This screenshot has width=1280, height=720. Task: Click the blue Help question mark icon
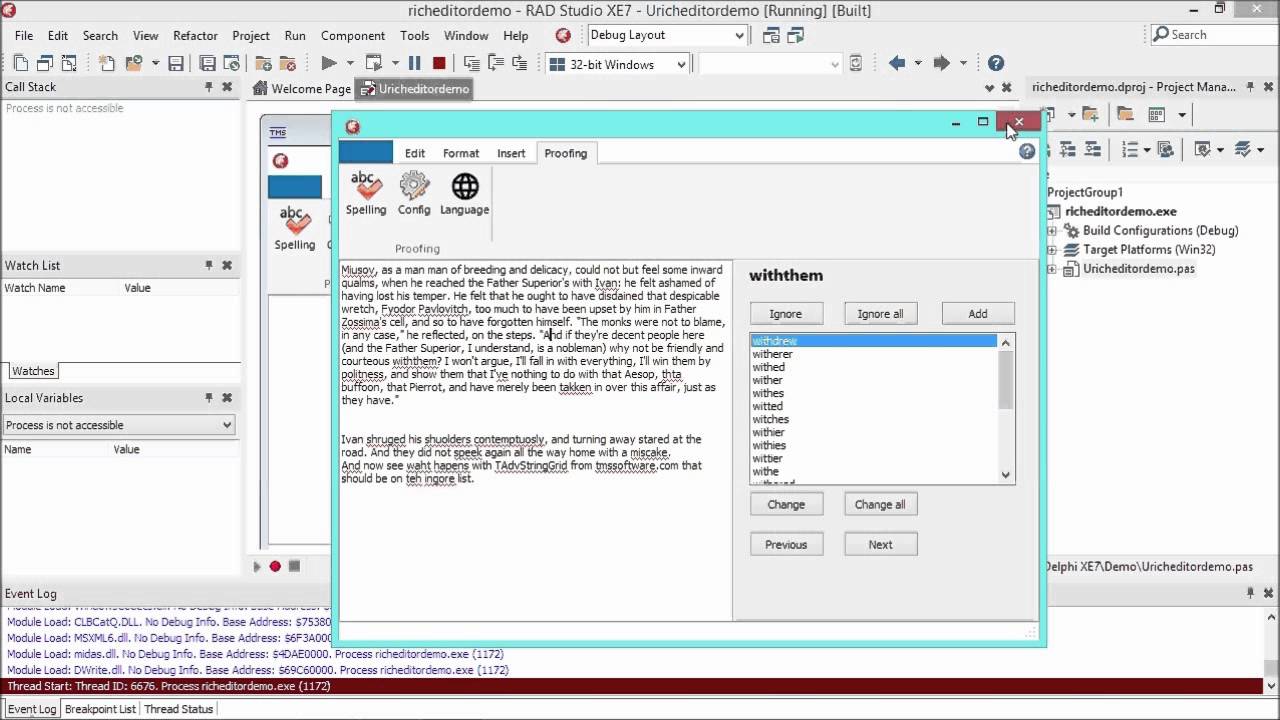click(995, 63)
